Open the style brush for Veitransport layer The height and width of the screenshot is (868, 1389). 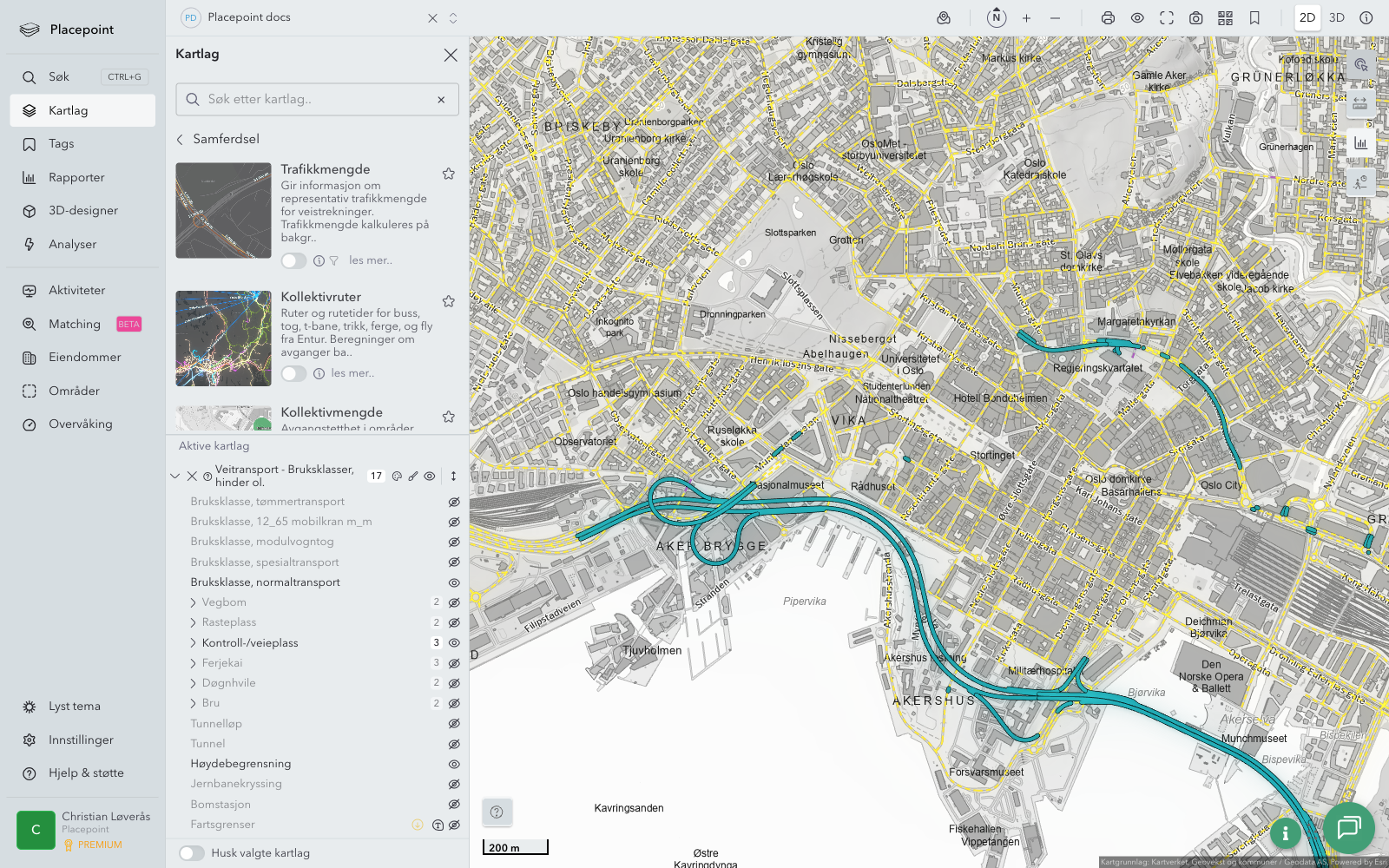click(413, 476)
